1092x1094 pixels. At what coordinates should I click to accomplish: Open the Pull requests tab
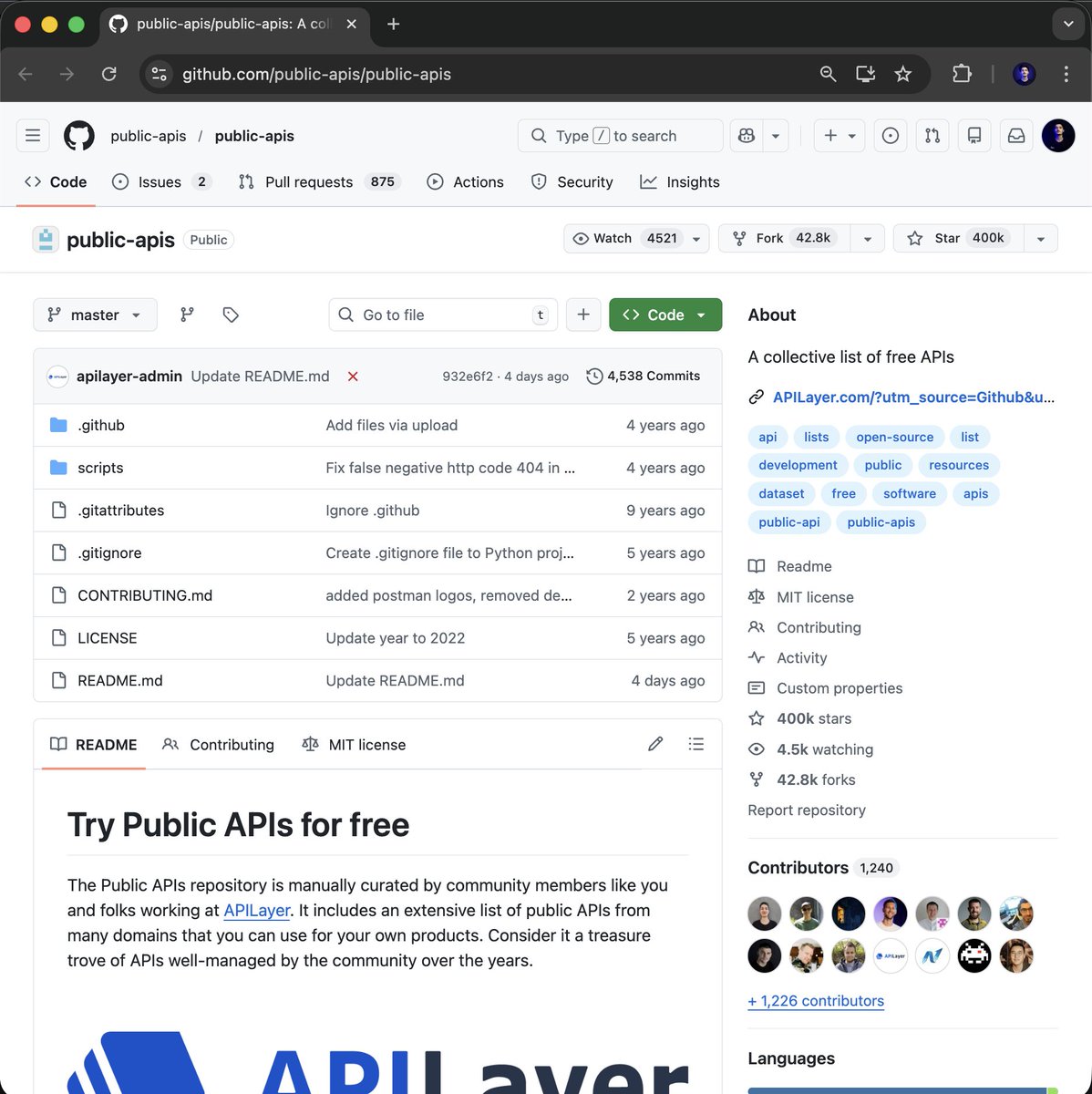(319, 181)
